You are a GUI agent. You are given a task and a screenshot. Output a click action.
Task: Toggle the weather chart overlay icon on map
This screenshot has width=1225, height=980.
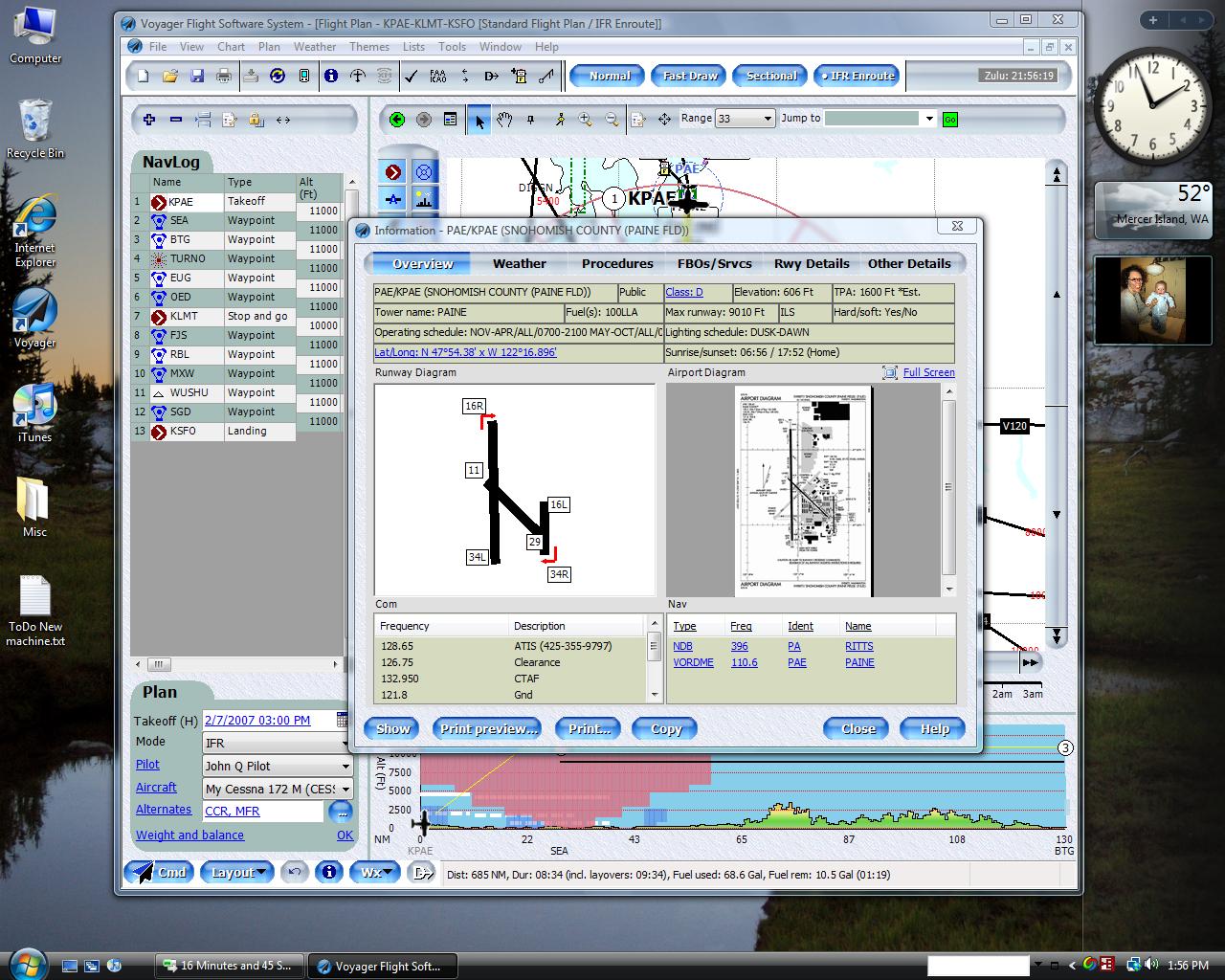424,199
